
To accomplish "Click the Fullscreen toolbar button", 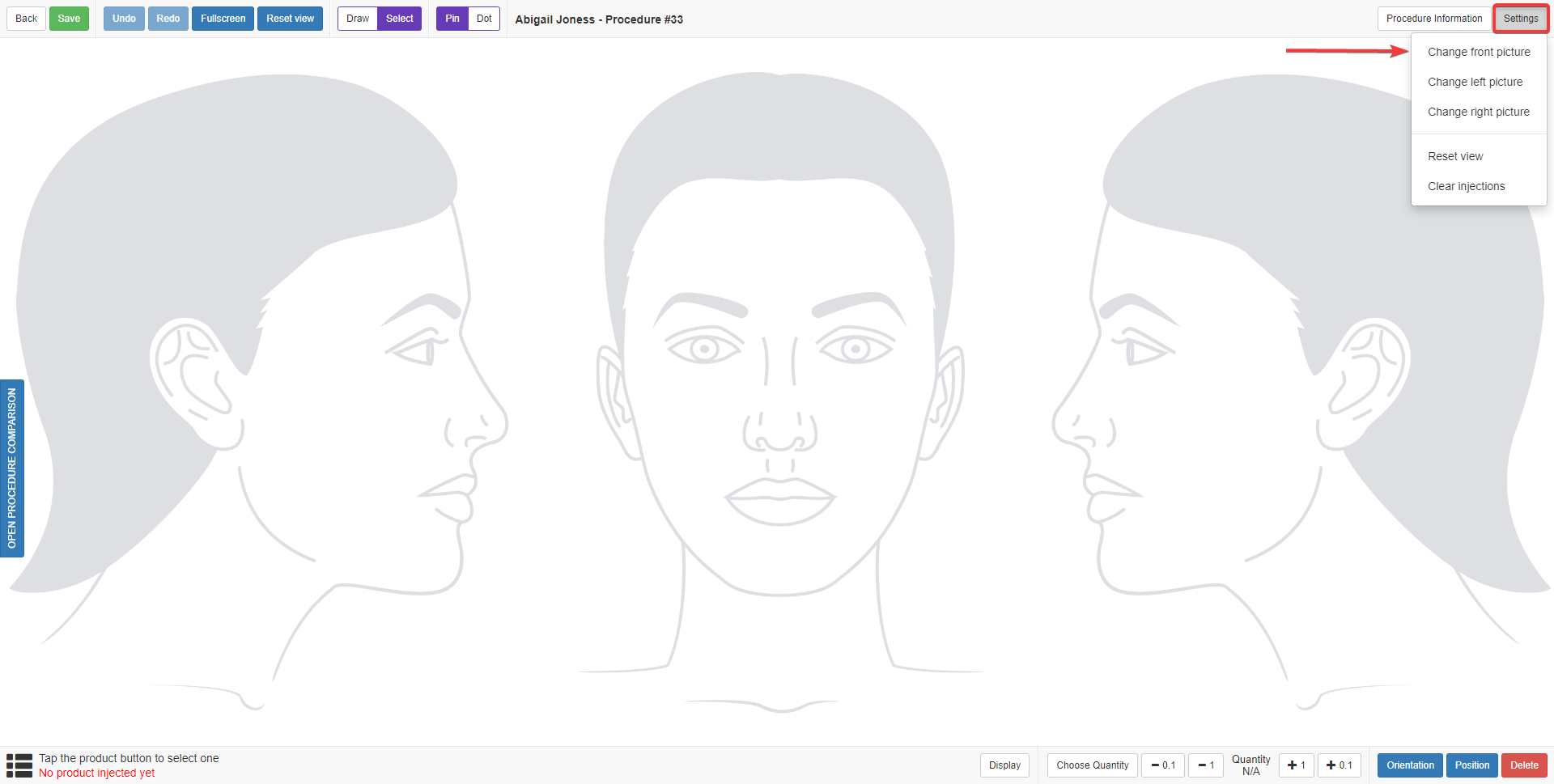I will pos(223,19).
